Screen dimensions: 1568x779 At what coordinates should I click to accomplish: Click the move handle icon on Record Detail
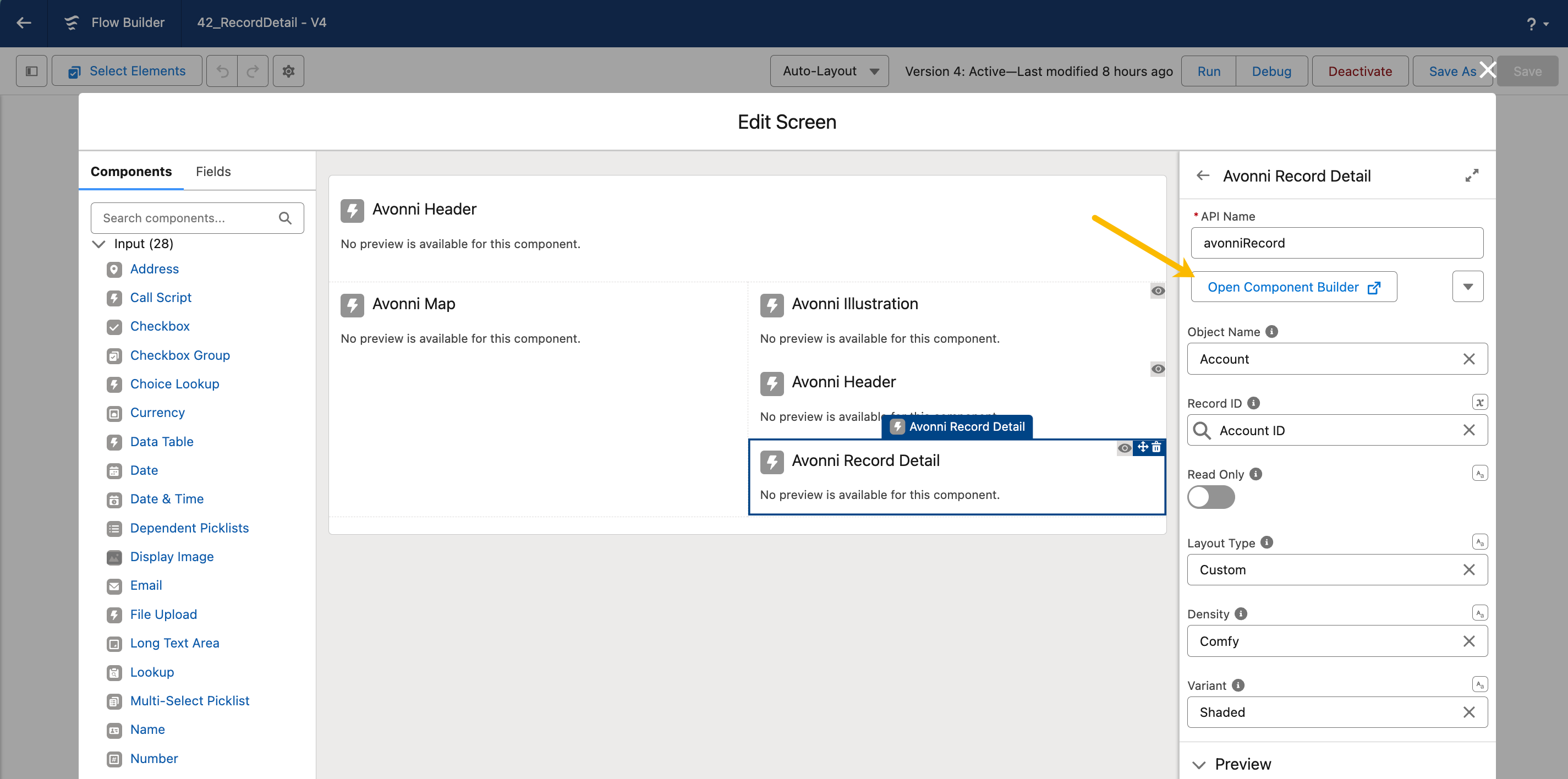point(1143,447)
